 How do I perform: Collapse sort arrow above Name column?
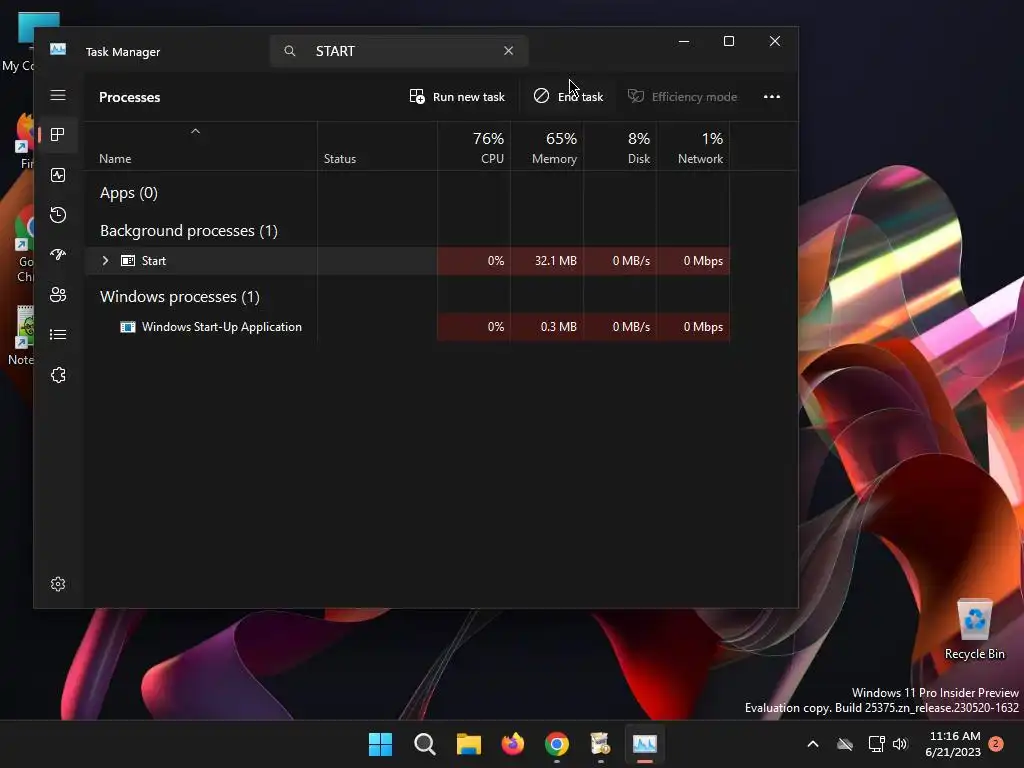click(x=195, y=131)
